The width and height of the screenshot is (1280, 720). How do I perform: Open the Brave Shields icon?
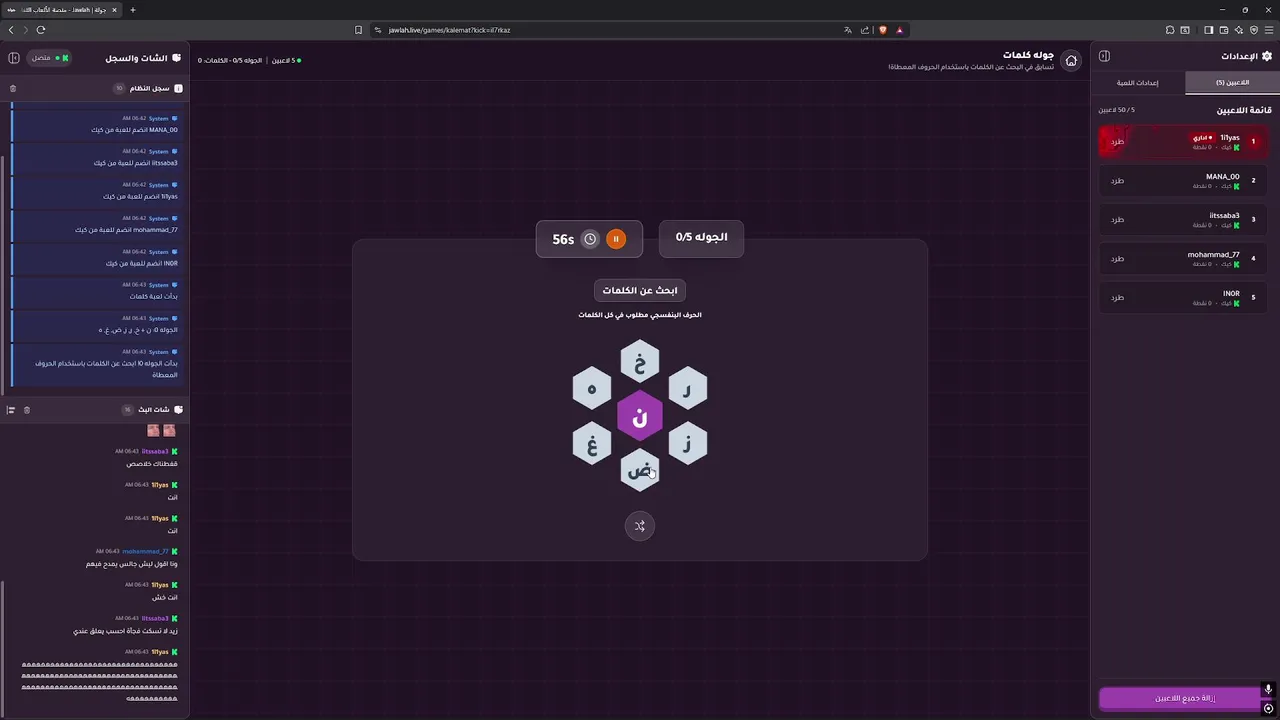click(883, 30)
